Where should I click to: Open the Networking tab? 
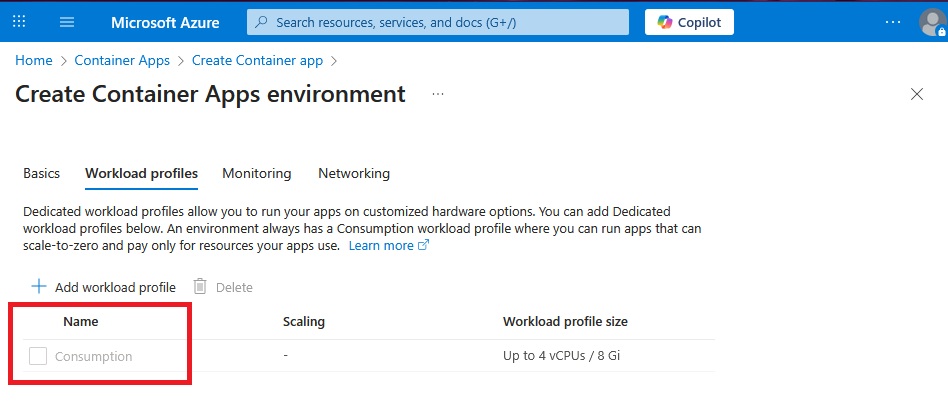click(x=354, y=173)
